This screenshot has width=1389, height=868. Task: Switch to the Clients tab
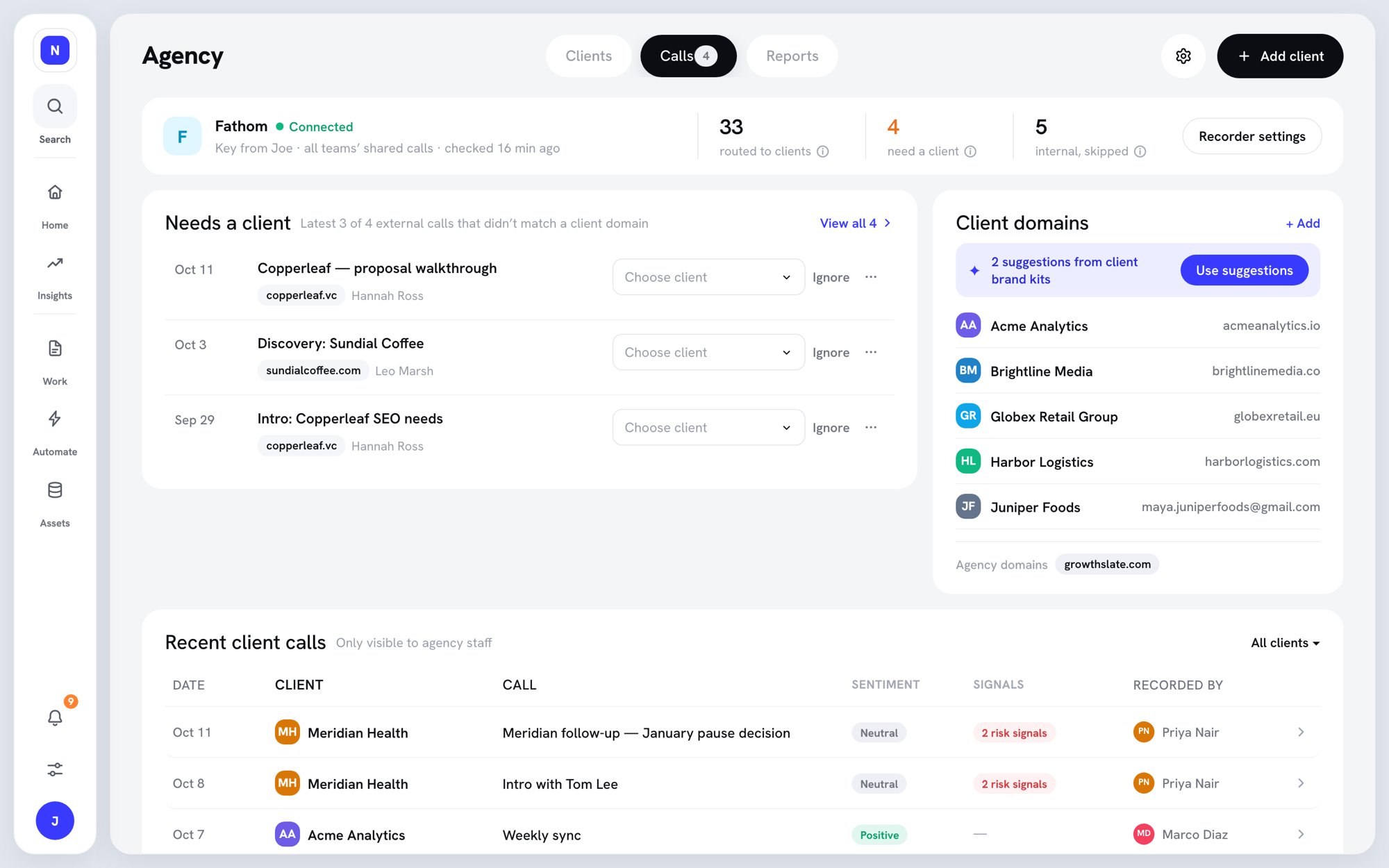point(588,56)
